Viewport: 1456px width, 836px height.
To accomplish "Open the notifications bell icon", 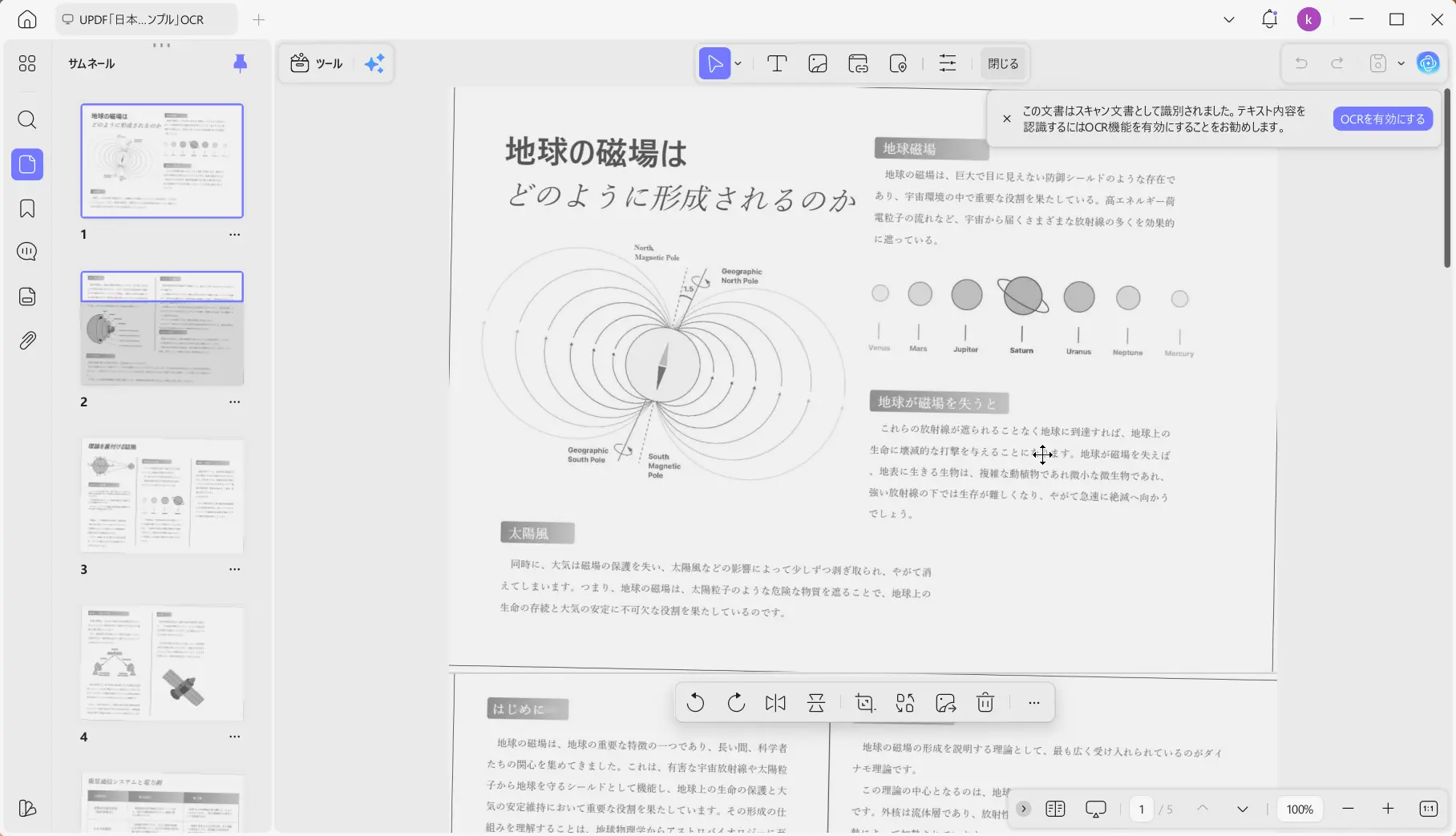I will click(x=1269, y=19).
